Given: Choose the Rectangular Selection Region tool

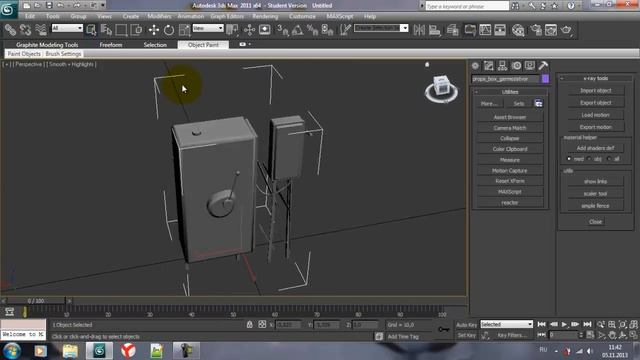Looking at the screenshot, I should pos(121,30).
